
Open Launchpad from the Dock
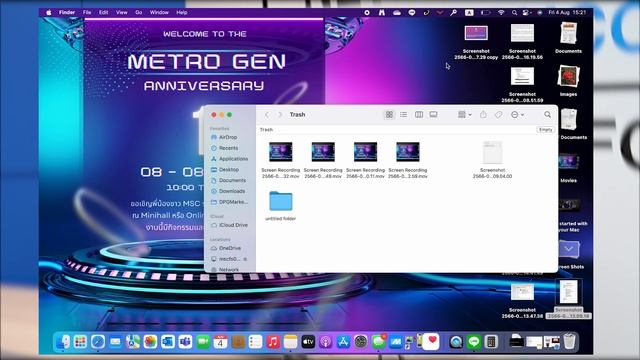pos(80,342)
